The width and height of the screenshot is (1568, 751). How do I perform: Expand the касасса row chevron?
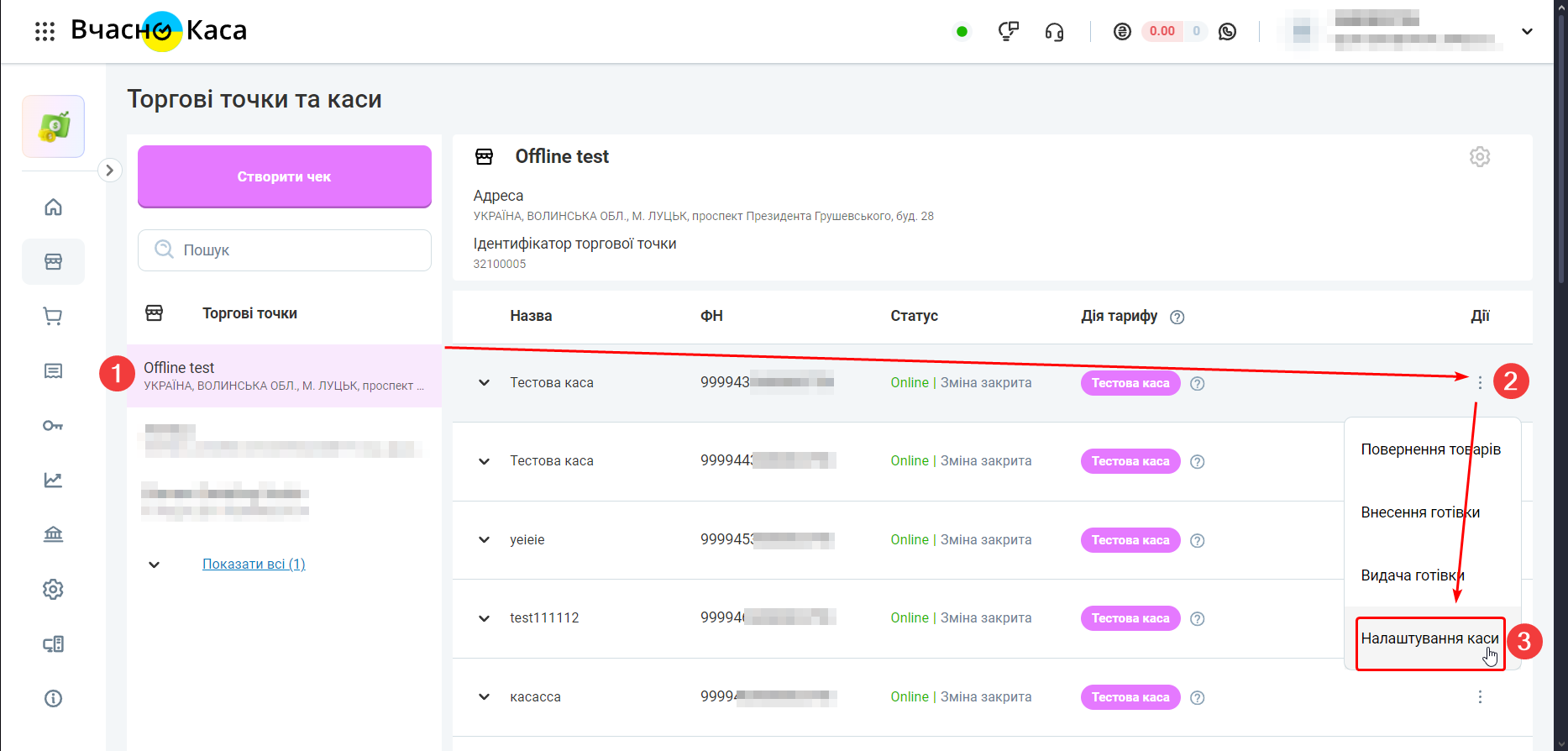[x=484, y=697]
